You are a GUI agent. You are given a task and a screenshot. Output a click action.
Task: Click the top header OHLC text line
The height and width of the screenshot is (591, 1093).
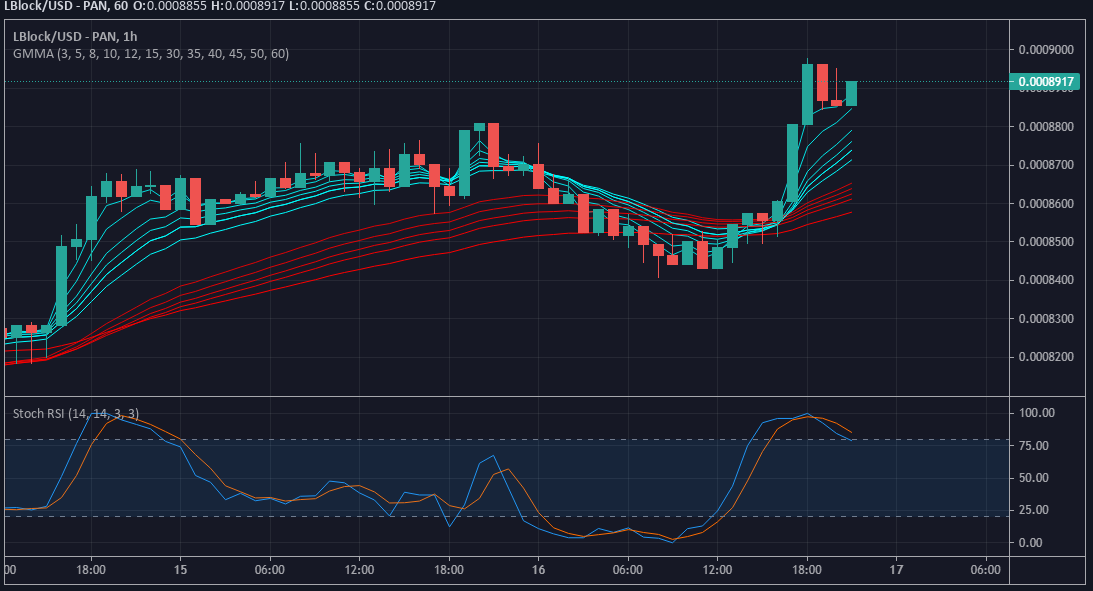pyautogui.click(x=220, y=6)
